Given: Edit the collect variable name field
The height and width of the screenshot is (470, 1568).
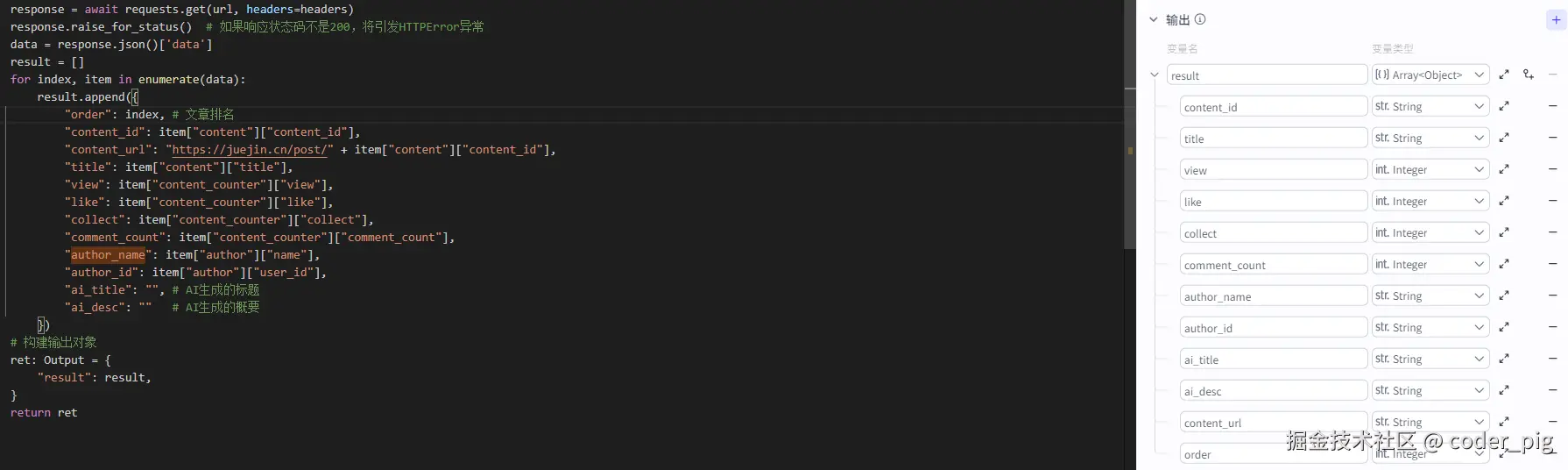Looking at the screenshot, I should tap(1273, 233).
